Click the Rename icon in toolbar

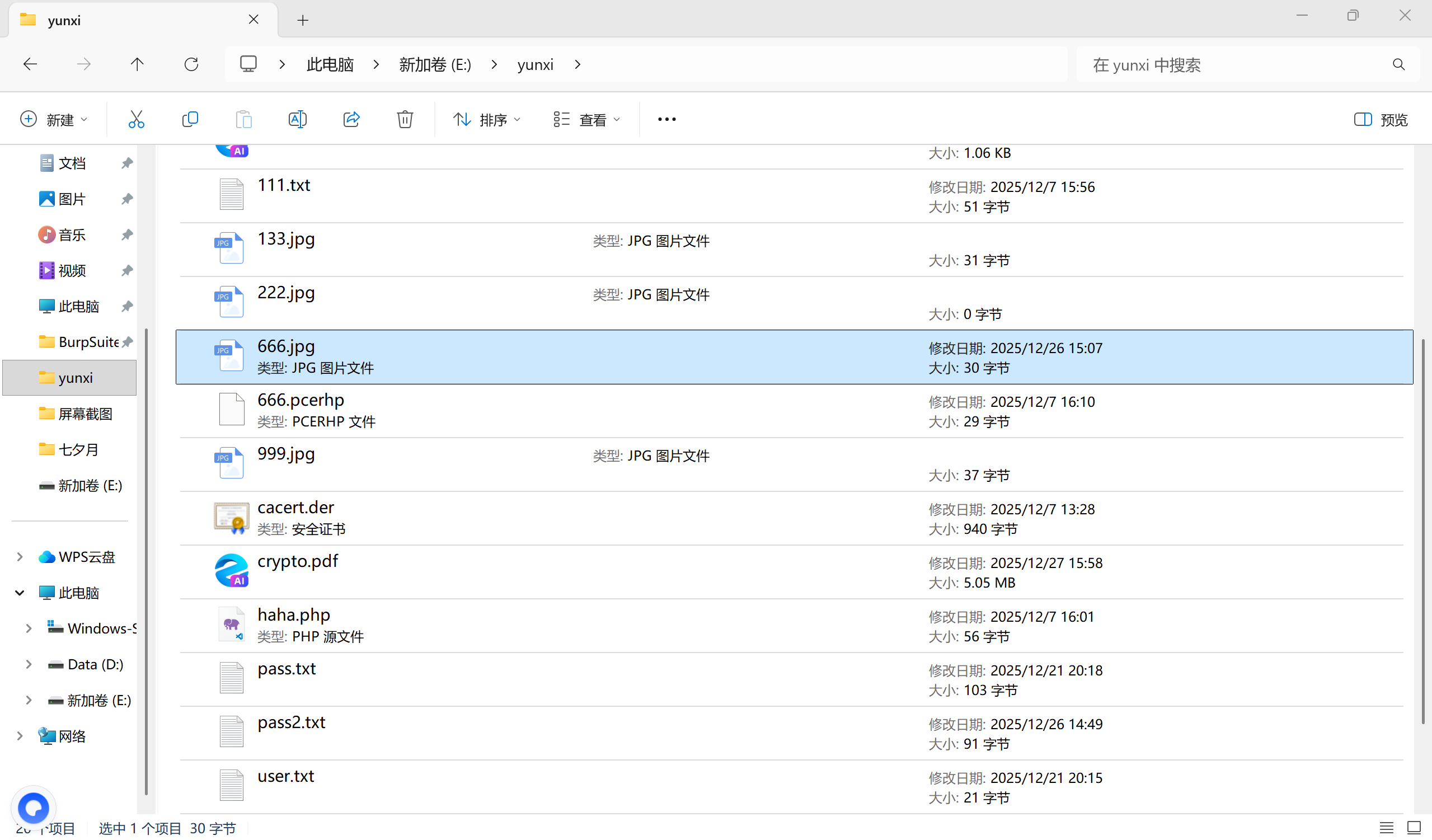pyautogui.click(x=297, y=119)
